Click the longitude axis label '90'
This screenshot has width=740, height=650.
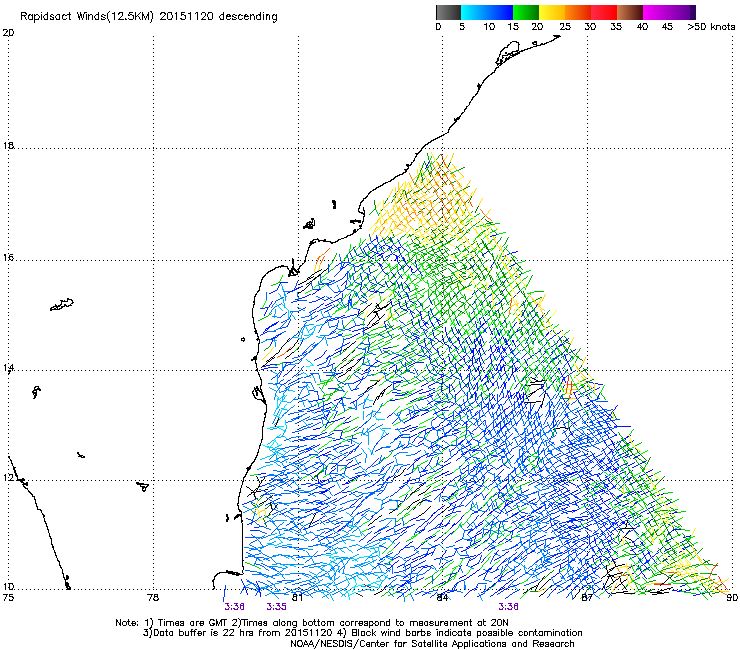click(x=732, y=598)
